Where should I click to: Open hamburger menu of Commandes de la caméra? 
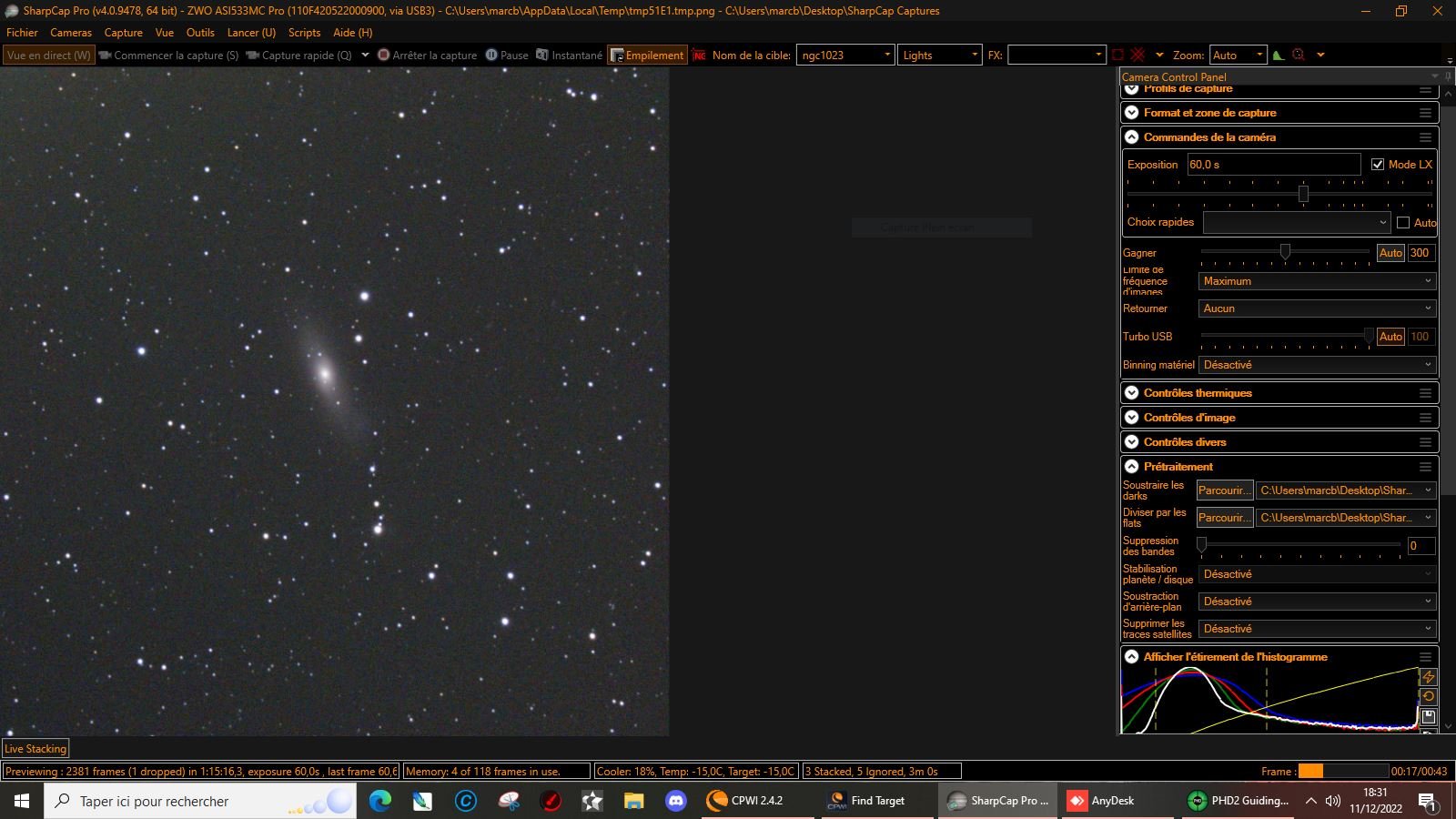tap(1425, 137)
